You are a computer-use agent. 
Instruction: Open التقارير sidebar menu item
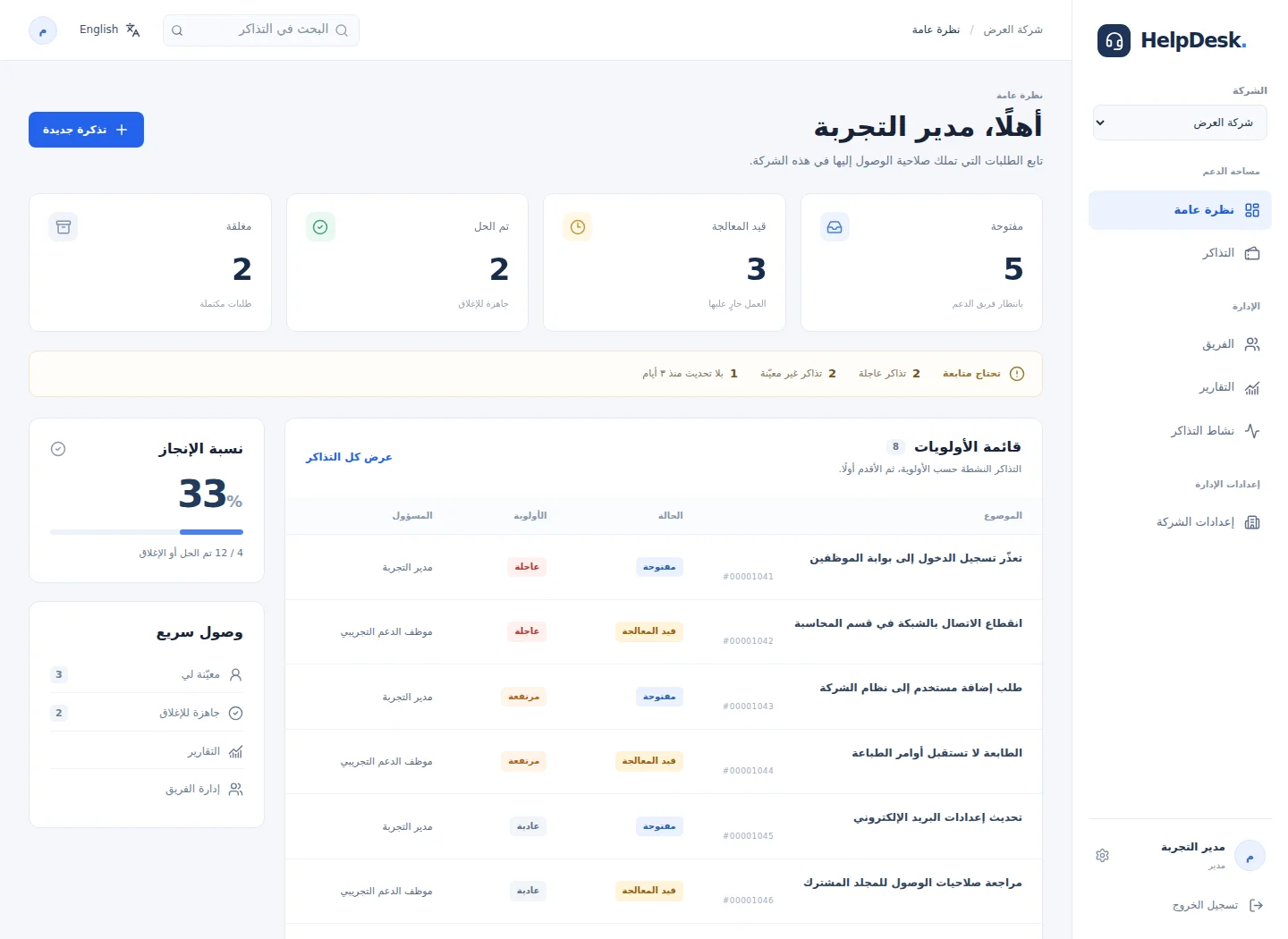[1180, 387]
